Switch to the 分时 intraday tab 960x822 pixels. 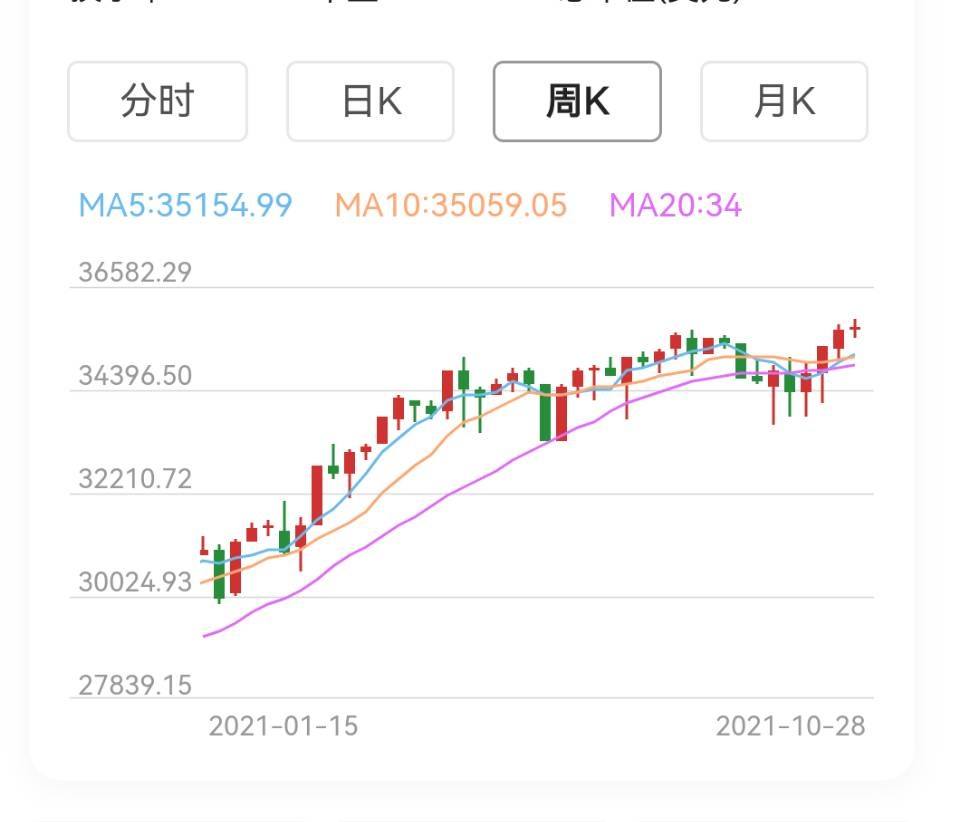[157, 101]
